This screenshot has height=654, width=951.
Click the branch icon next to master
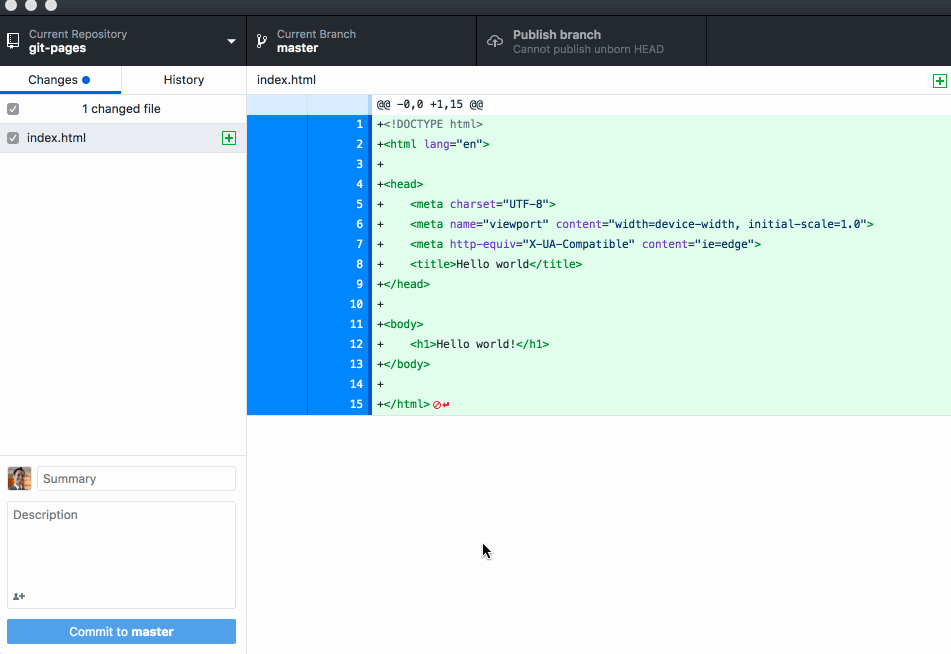[261, 41]
